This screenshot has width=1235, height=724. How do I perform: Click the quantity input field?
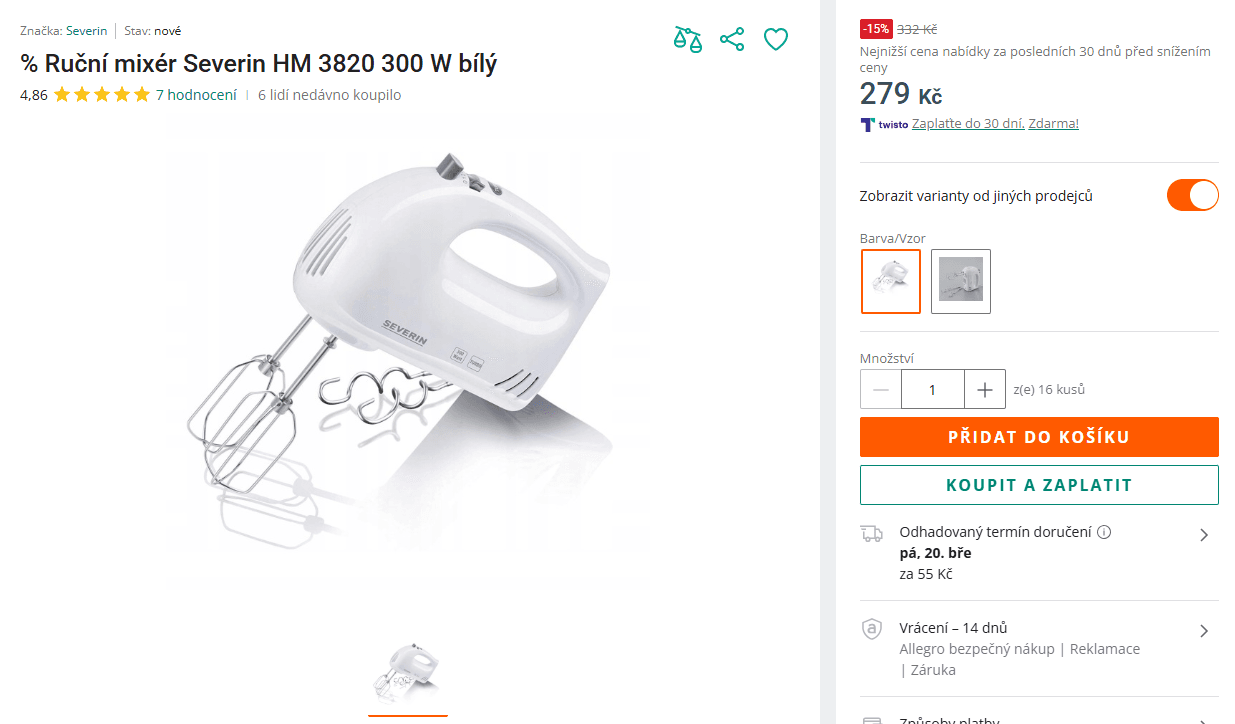coord(933,389)
